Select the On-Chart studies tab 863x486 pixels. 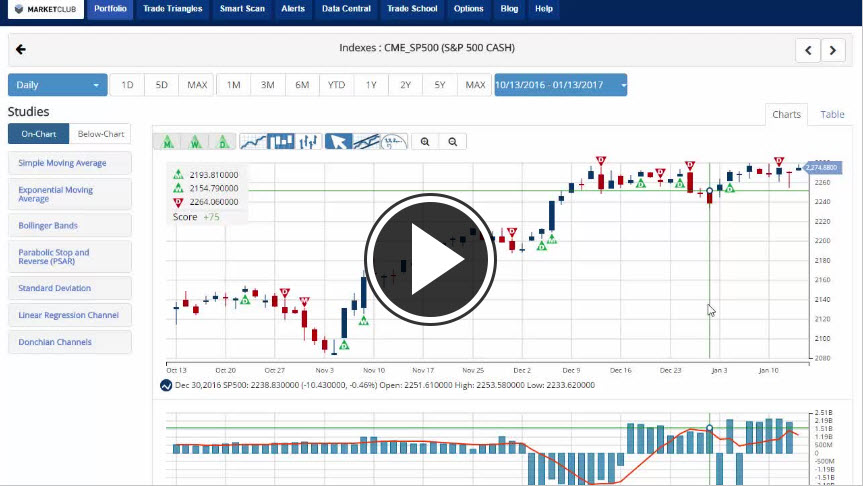click(x=39, y=134)
